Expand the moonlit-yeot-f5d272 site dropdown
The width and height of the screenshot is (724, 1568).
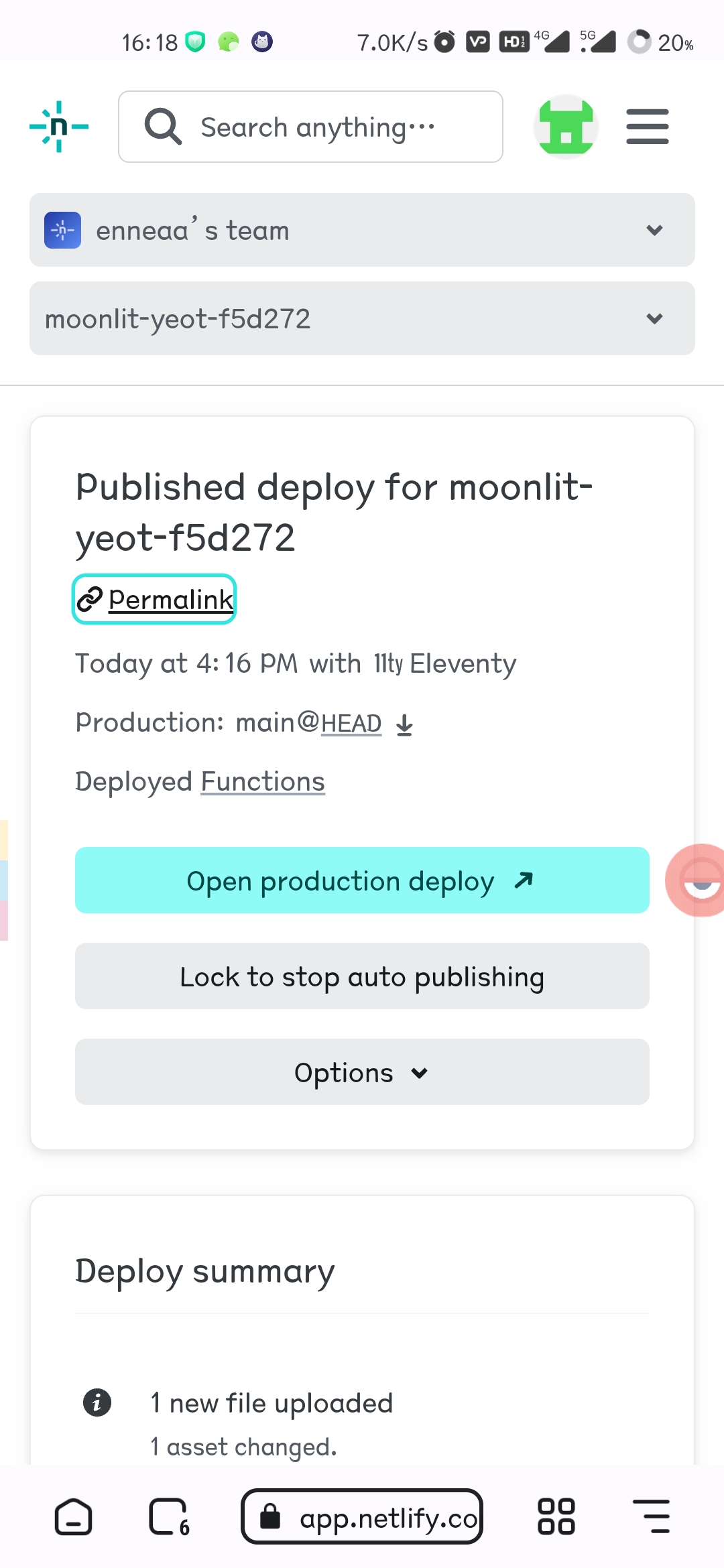[x=362, y=318]
